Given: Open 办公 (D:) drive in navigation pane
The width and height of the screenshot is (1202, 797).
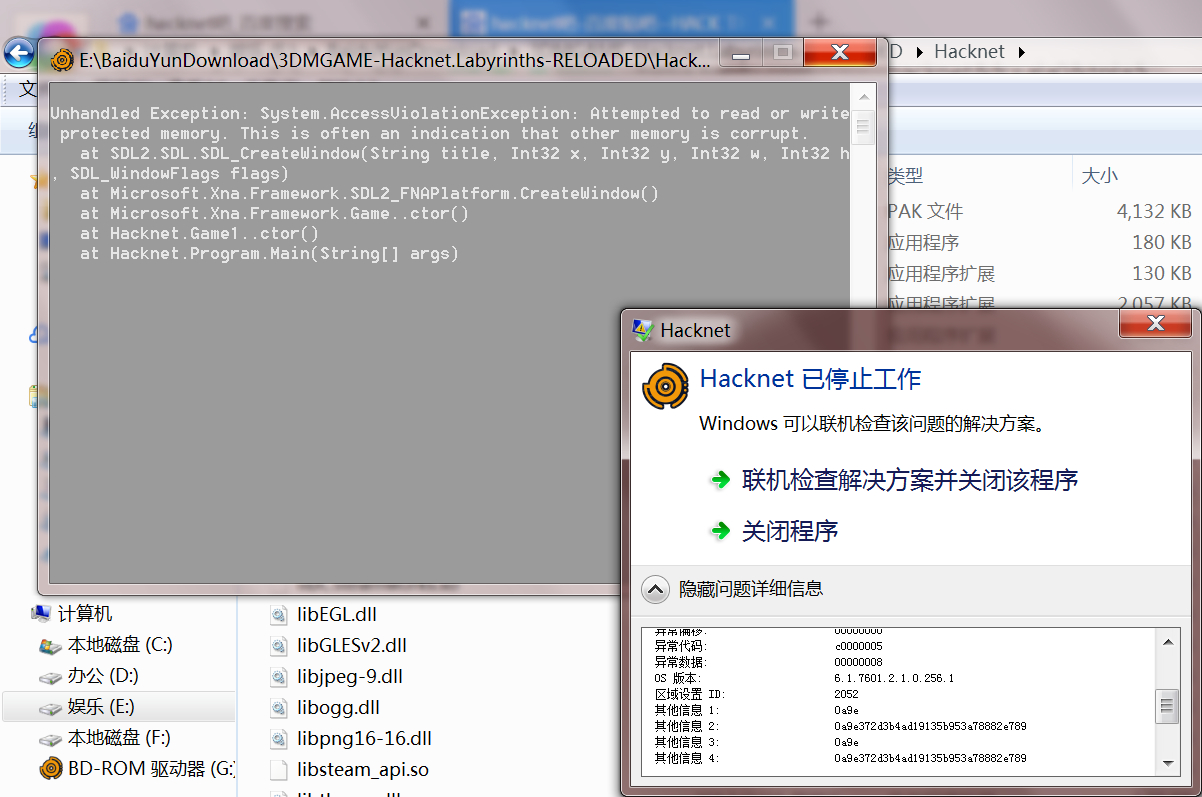Looking at the screenshot, I should [x=103, y=676].
